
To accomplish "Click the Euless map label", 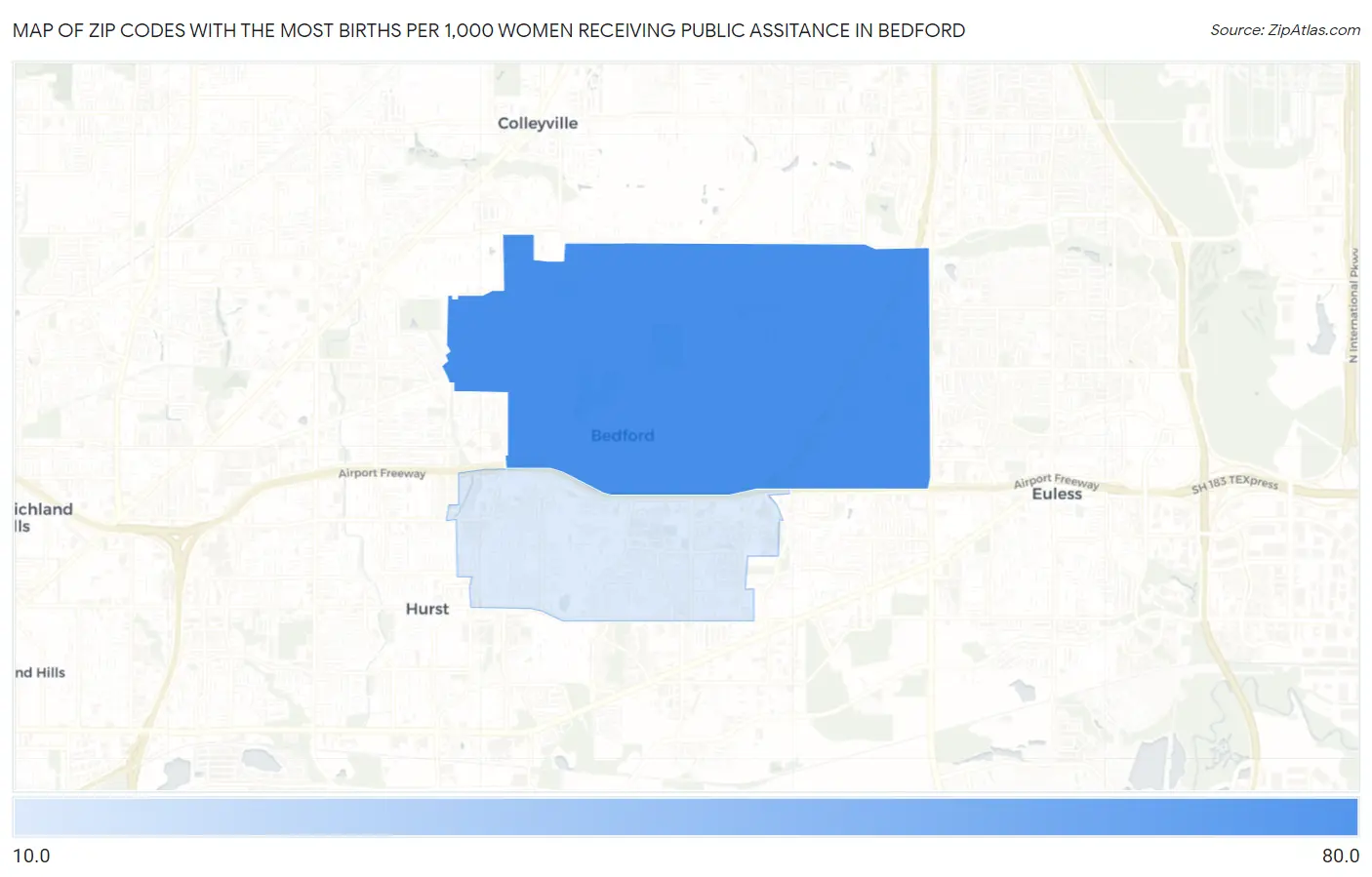I will tap(1057, 495).
